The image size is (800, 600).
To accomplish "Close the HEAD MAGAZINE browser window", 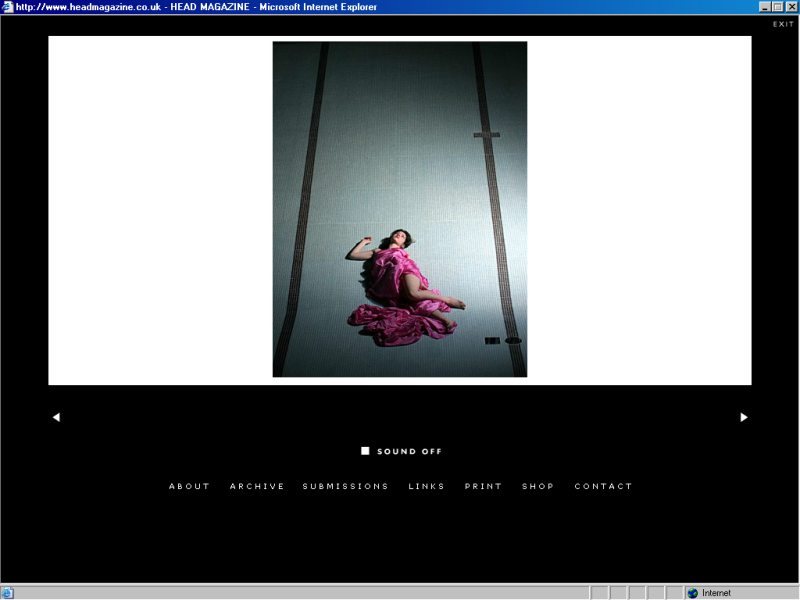I will point(791,7).
